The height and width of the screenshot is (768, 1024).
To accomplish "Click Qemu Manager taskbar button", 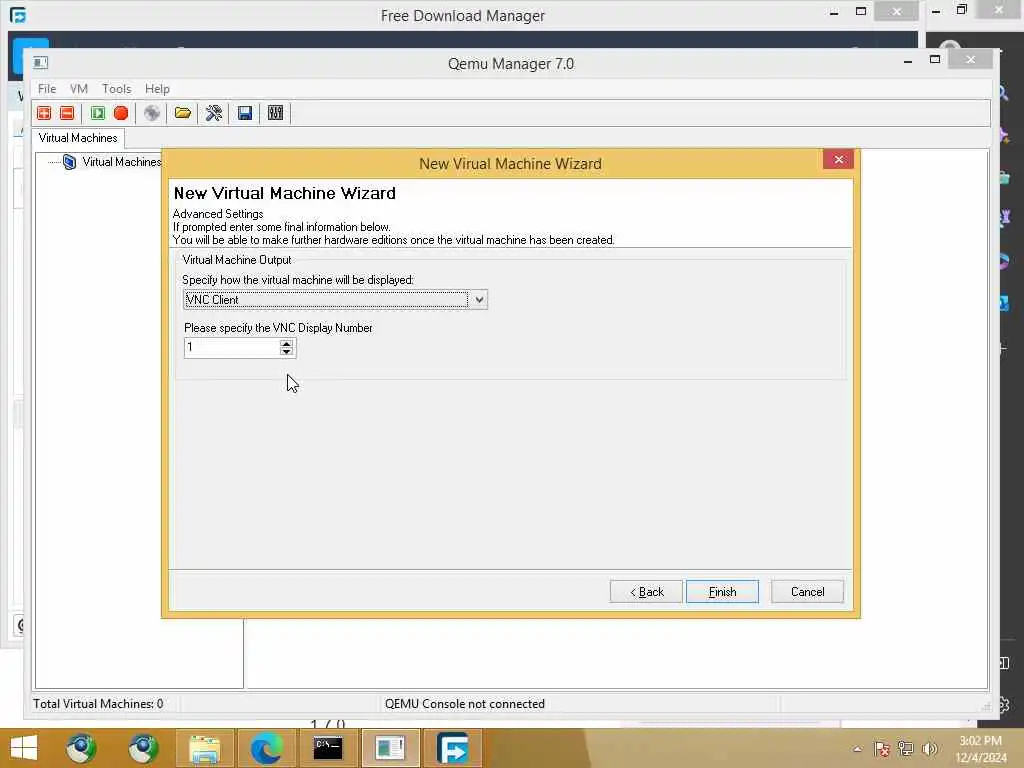I will 390,748.
